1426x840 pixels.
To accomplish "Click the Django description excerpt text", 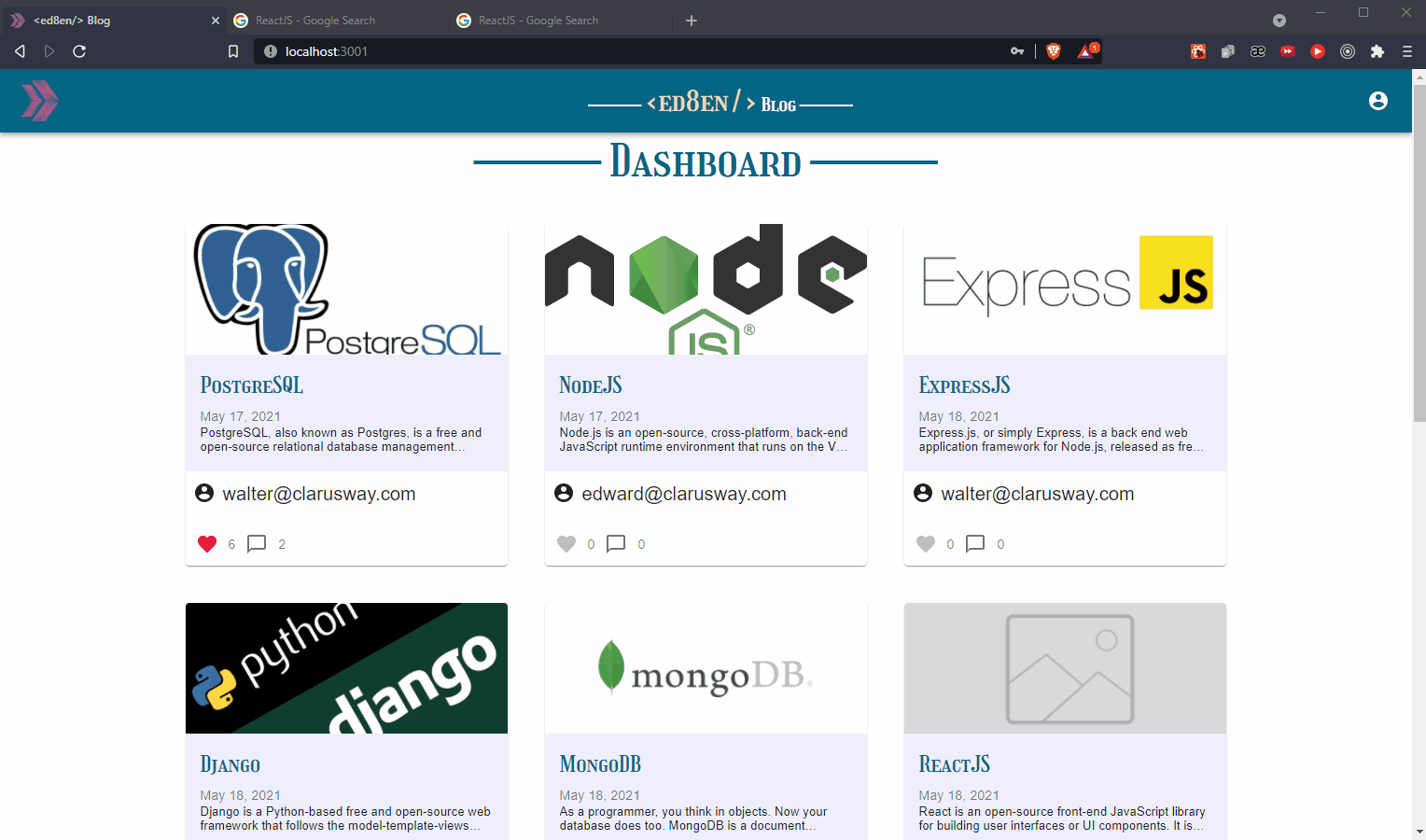I will pos(345,819).
